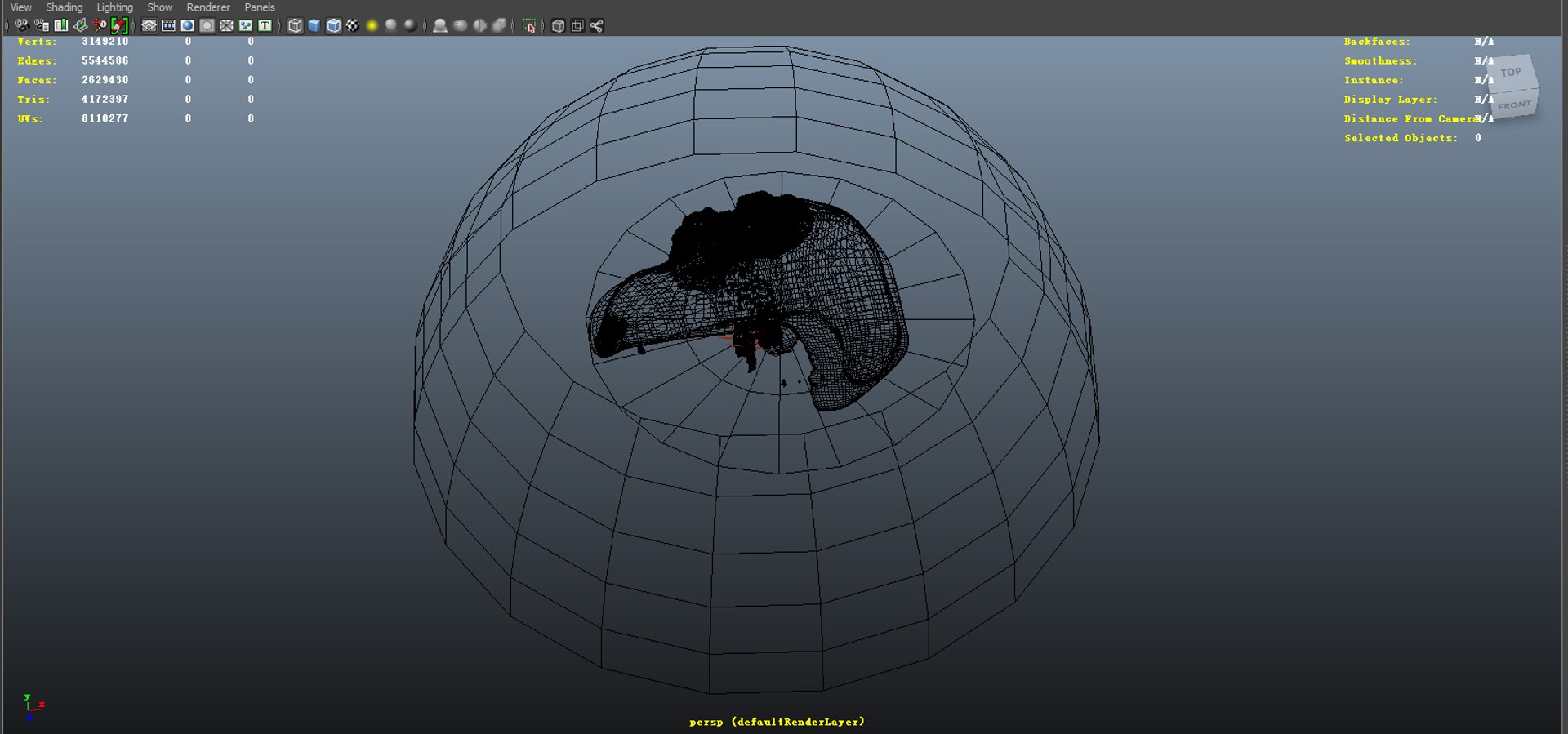Toggle the X-Ray Joints icon
This screenshot has width=1568, height=734.
click(597, 26)
